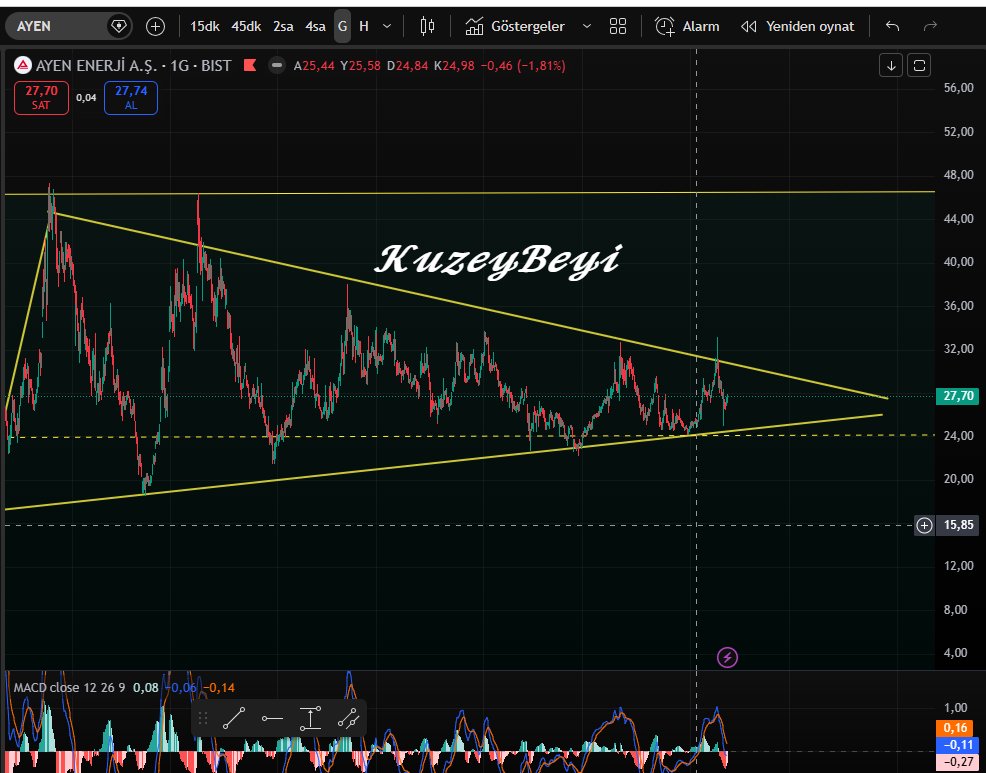Click the 27,70 SAT sell button
The image size is (986, 773).
(40, 97)
